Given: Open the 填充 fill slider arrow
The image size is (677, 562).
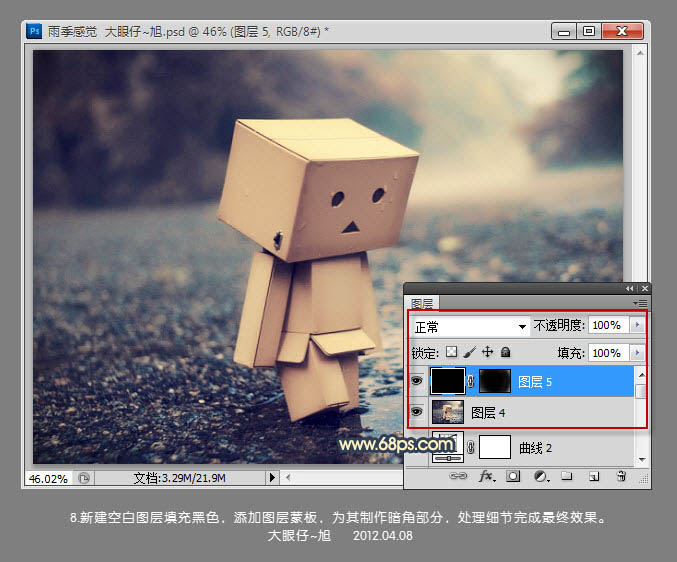Looking at the screenshot, I should pyautogui.click(x=637, y=353).
